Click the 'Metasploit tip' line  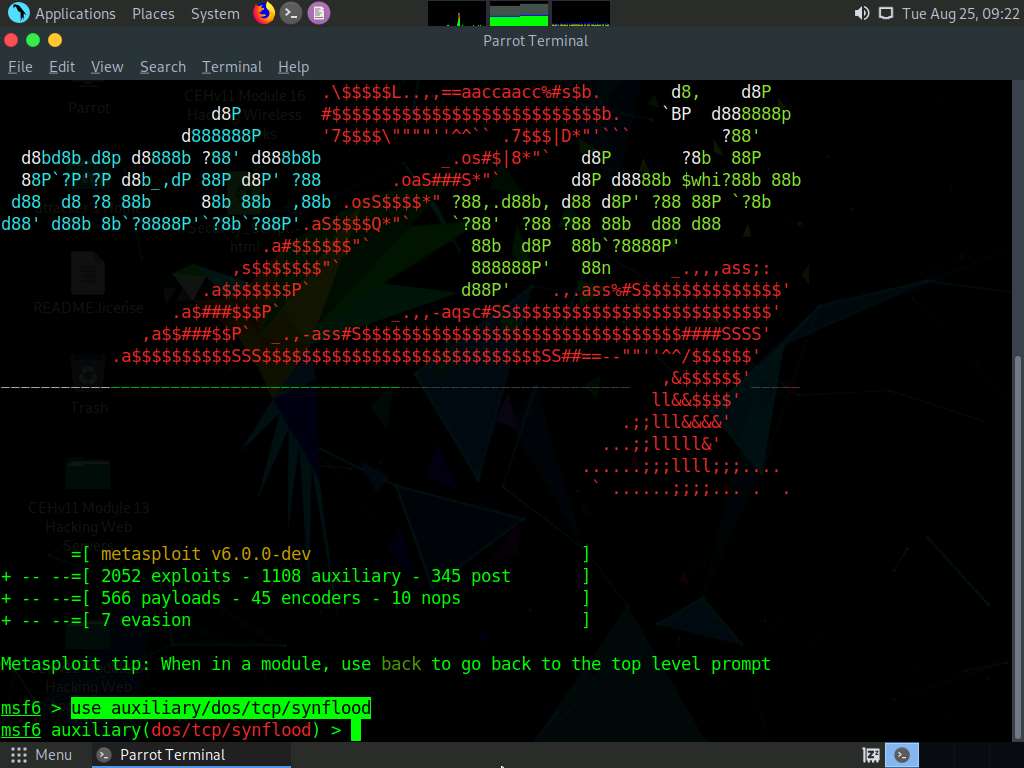pos(385,664)
